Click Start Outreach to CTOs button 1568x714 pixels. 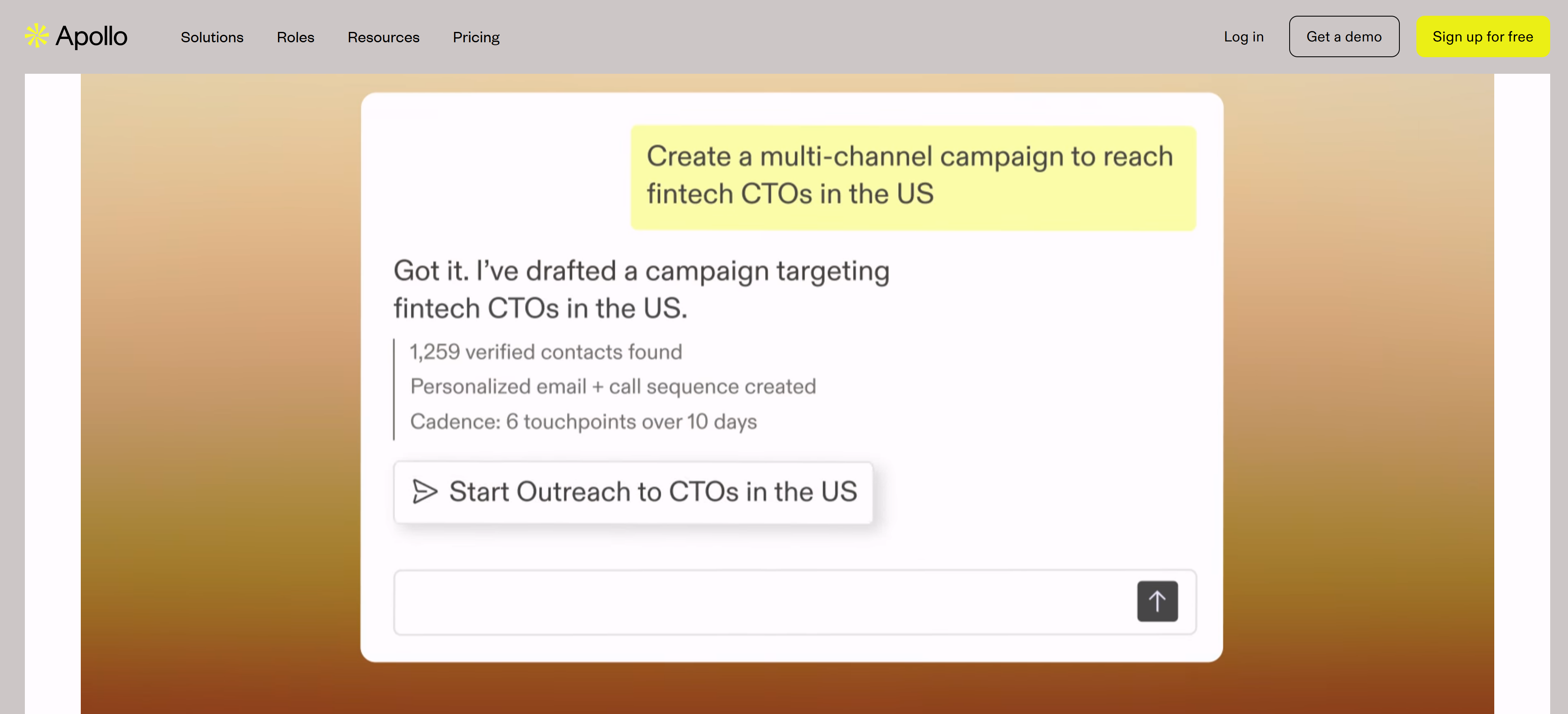click(652, 491)
